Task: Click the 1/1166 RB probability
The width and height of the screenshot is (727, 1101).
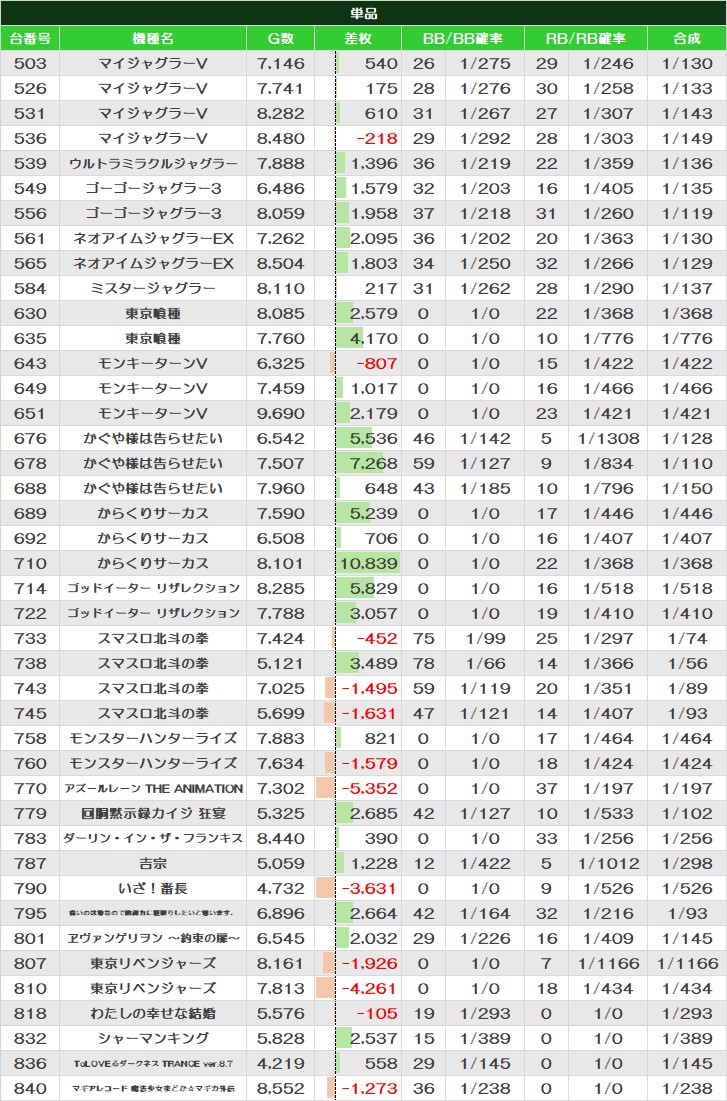Action: pos(608,963)
